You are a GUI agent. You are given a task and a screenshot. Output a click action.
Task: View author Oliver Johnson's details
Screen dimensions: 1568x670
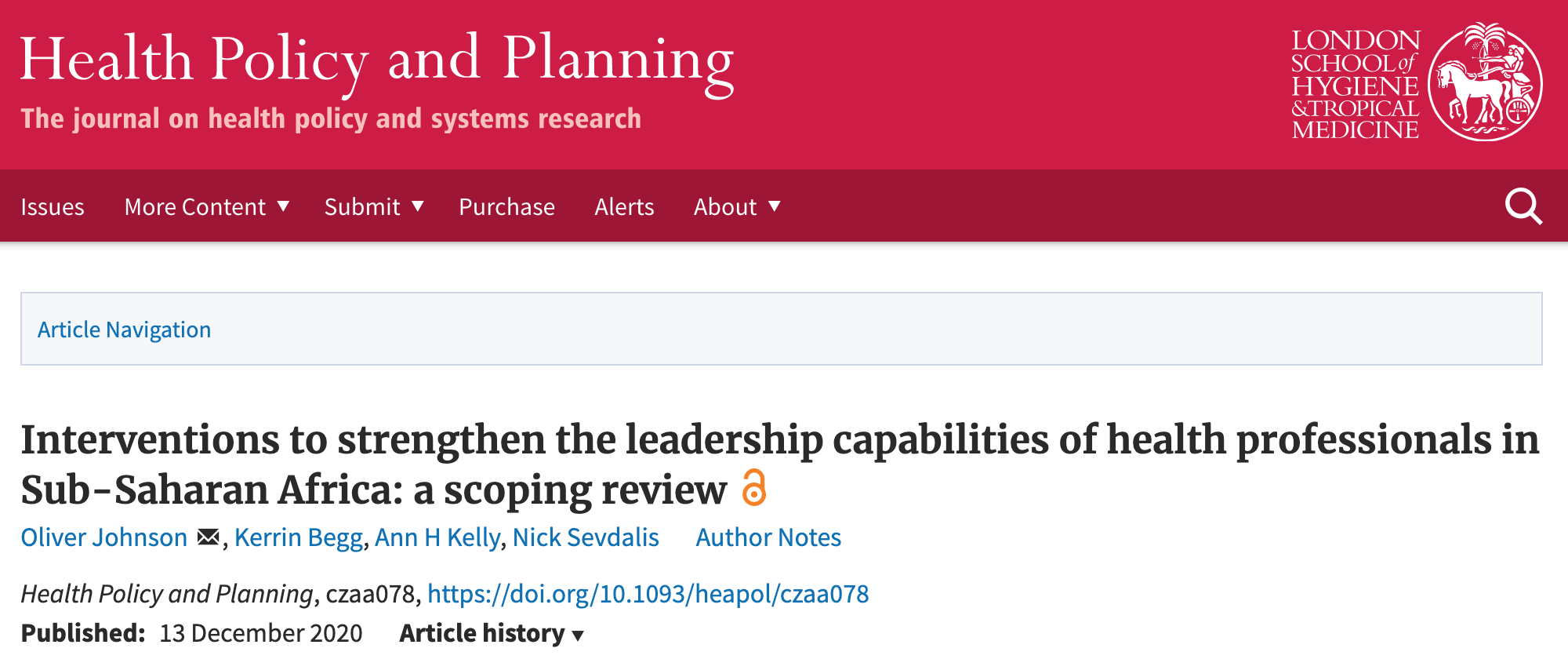(x=104, y=537)
